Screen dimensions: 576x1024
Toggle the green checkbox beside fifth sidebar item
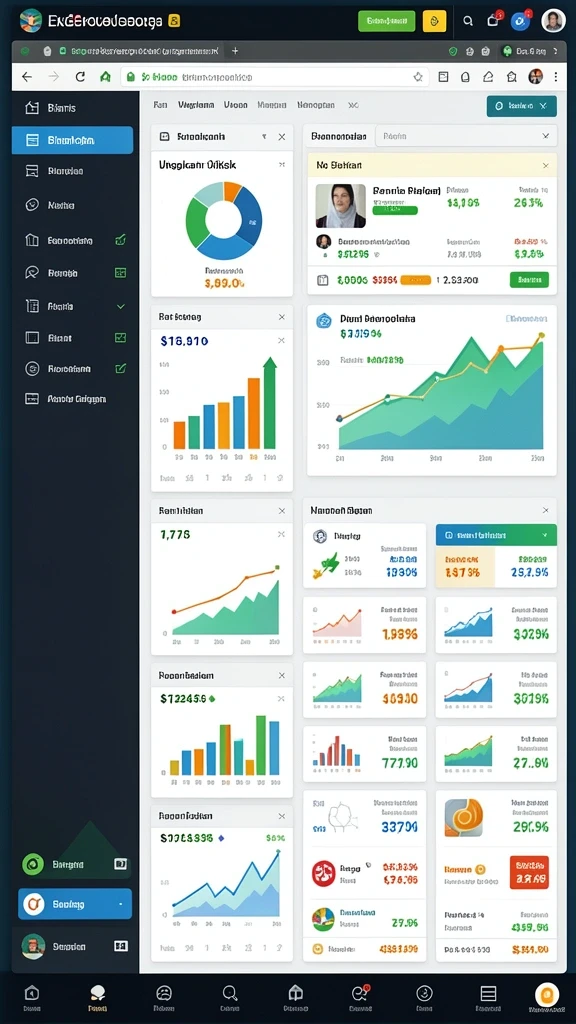point(120,240)
